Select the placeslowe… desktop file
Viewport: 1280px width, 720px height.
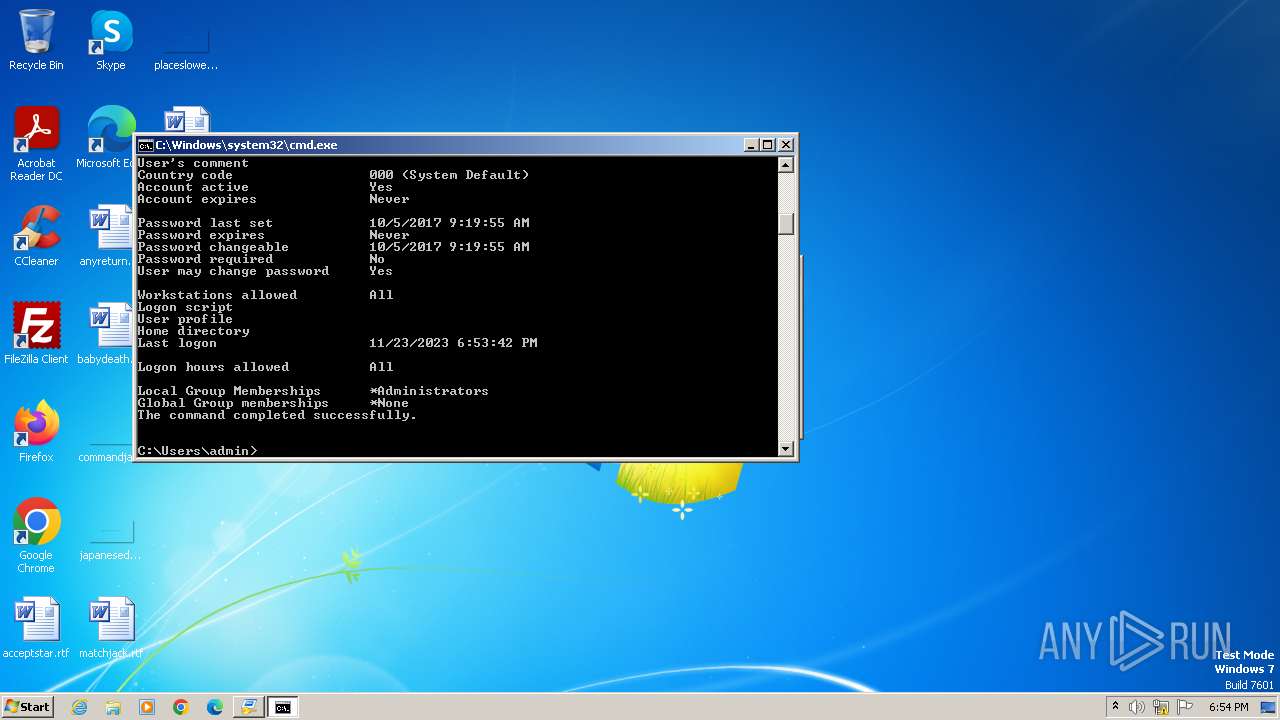[186, 47]
